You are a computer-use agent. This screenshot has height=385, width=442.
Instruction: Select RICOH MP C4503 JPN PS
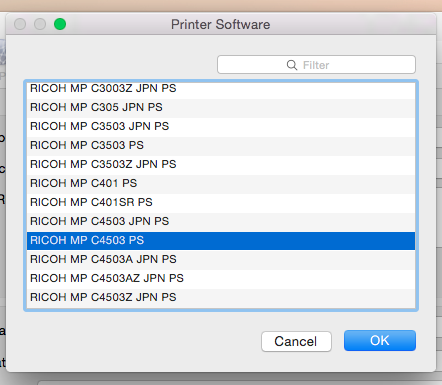221,222
